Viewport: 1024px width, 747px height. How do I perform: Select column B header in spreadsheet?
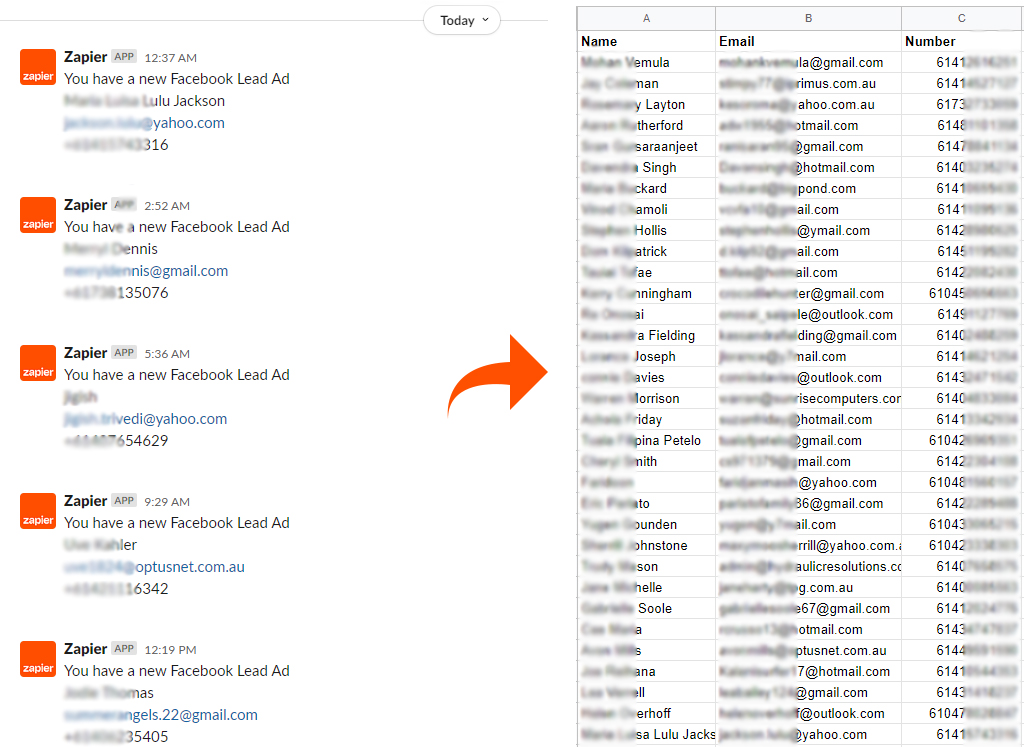click(x=808, y=18)
